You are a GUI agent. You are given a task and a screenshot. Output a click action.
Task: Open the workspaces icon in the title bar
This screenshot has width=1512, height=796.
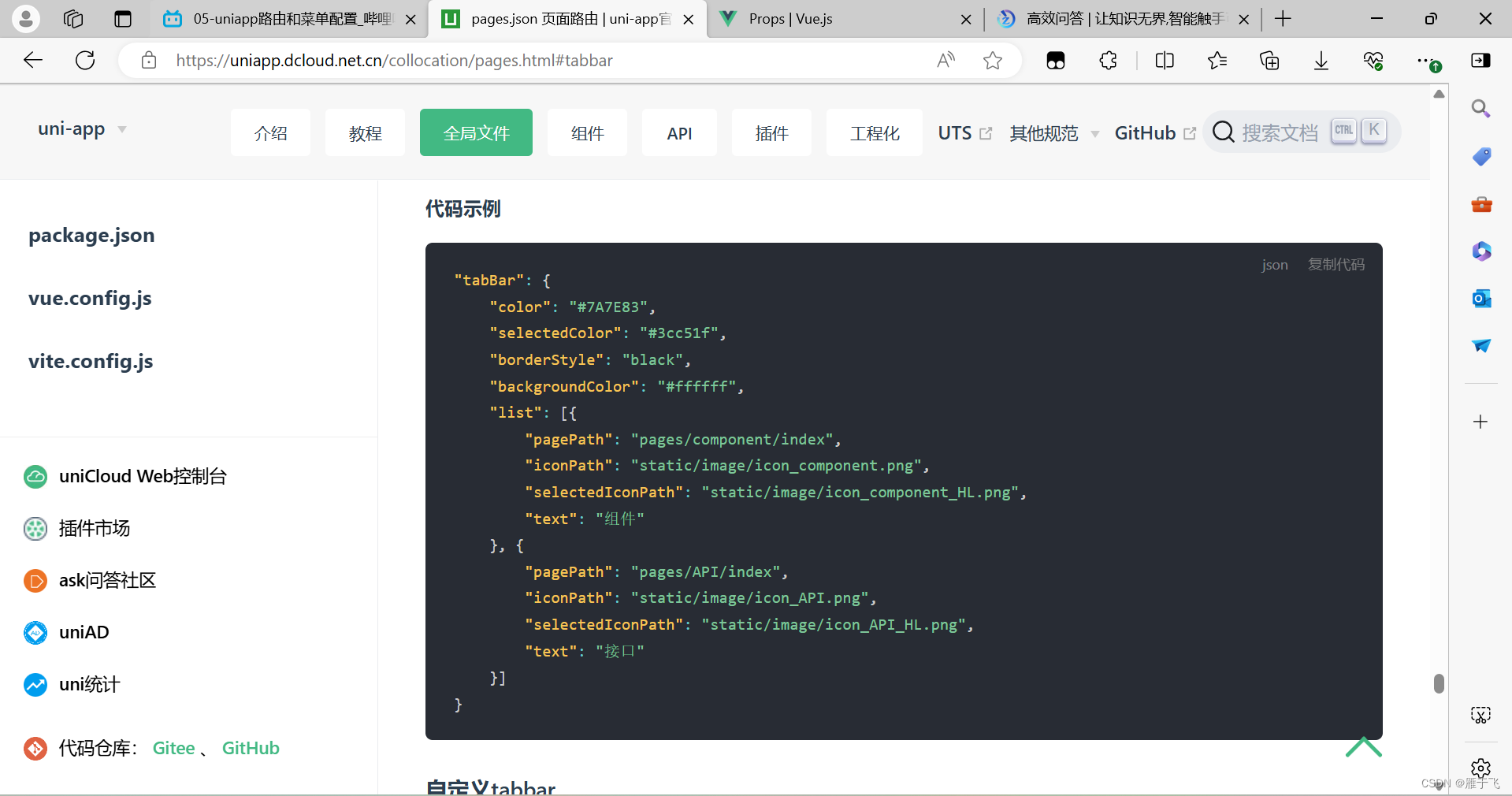pyautogui.click(x=73, y=19)
